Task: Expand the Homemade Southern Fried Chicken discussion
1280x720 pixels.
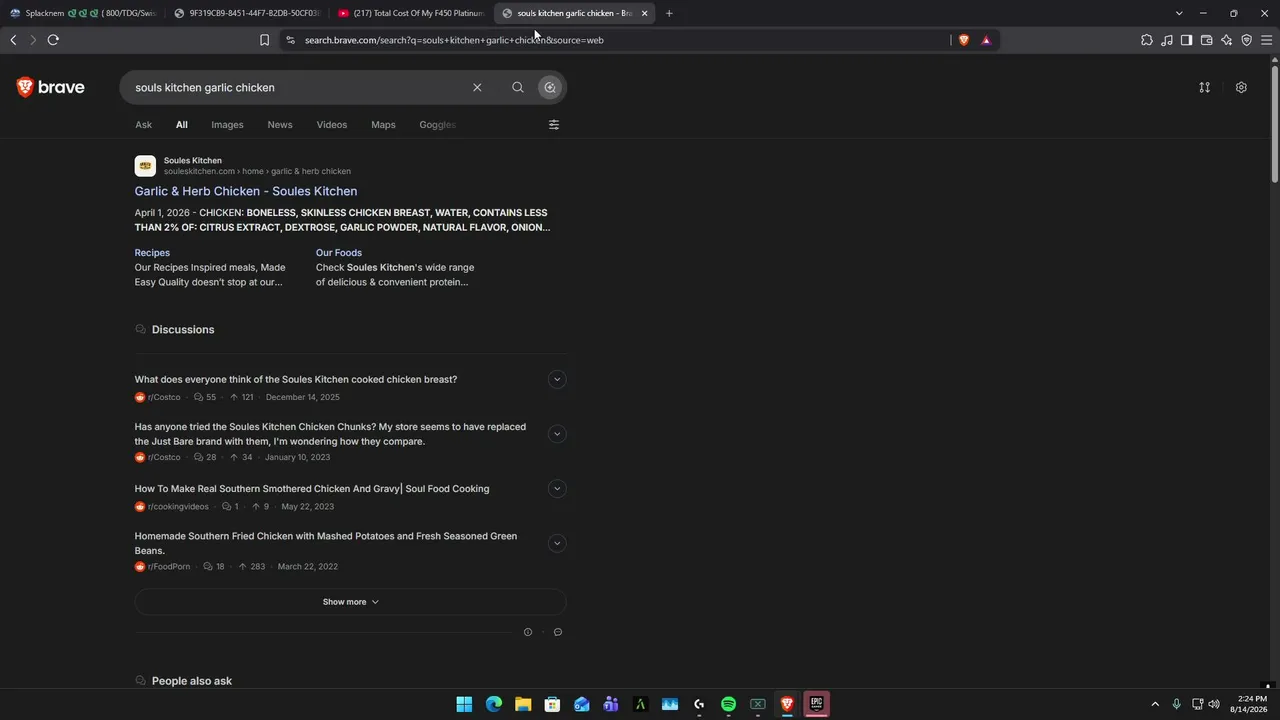Action: point(557,543)
